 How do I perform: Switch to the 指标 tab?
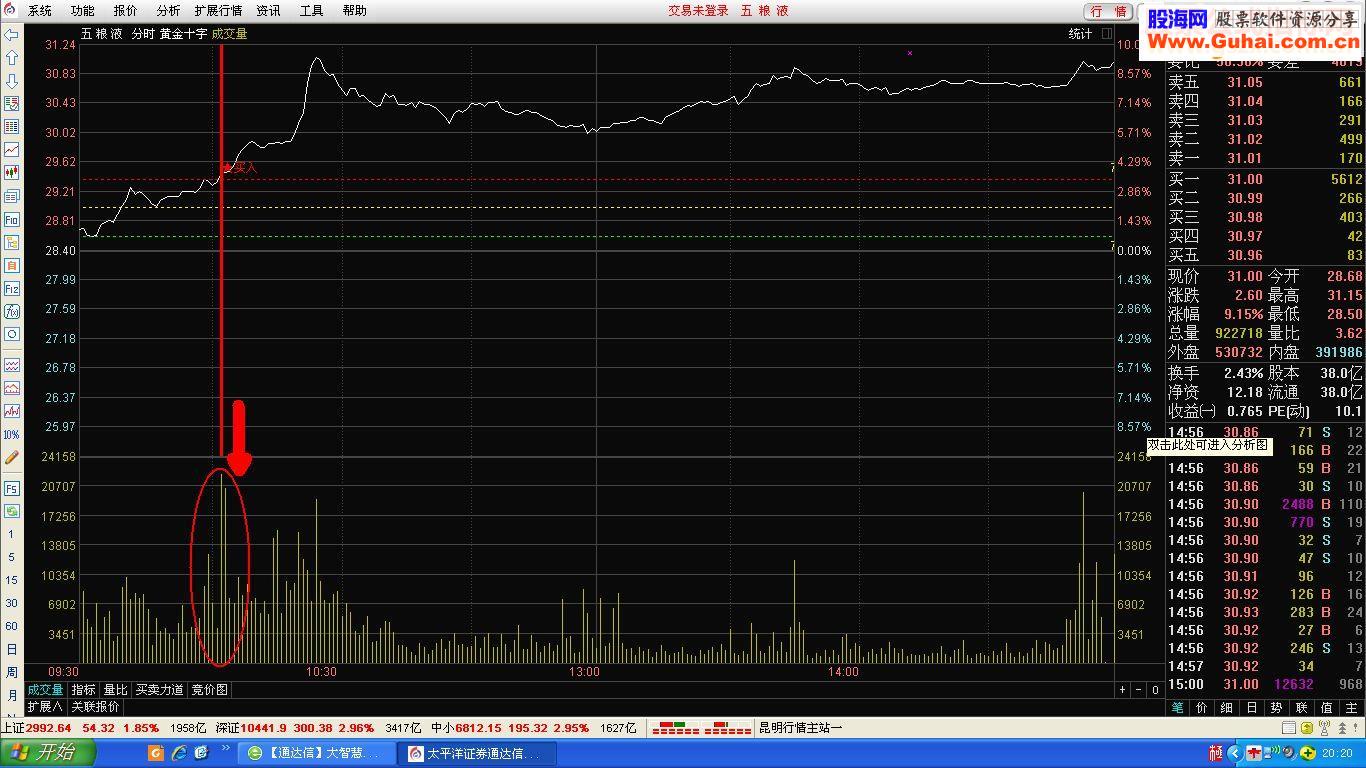pos(84,690)
